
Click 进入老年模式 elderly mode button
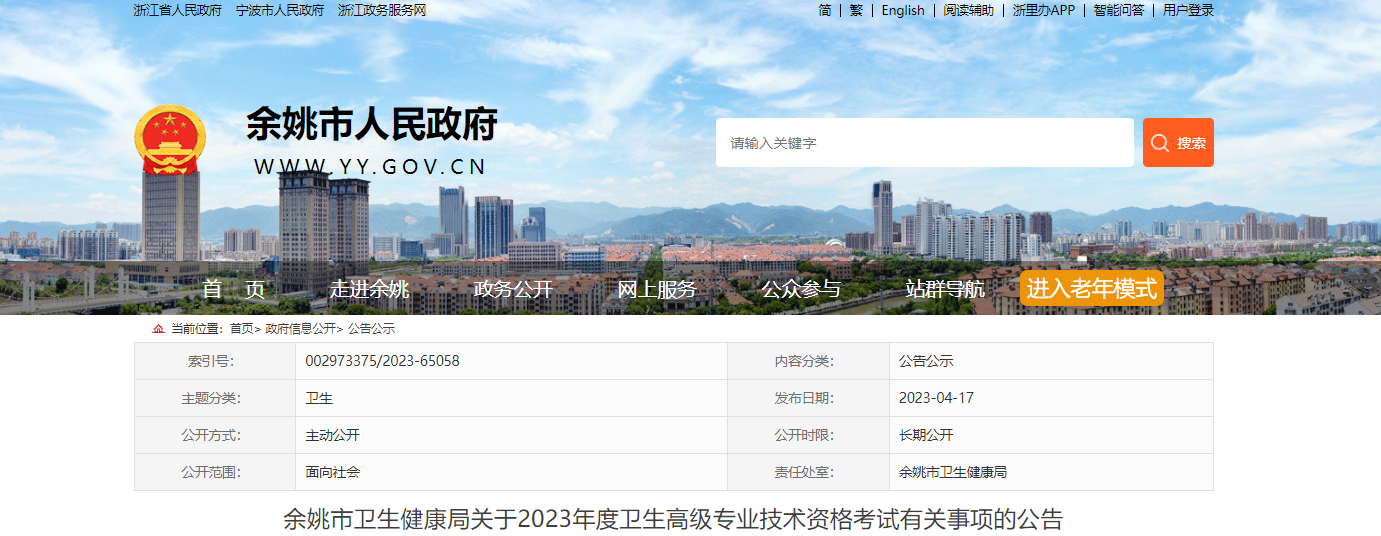click(1092, 289)
